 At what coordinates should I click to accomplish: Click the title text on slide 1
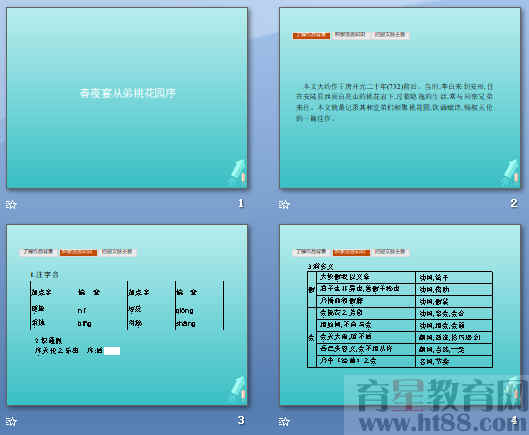tap(128, 93)
